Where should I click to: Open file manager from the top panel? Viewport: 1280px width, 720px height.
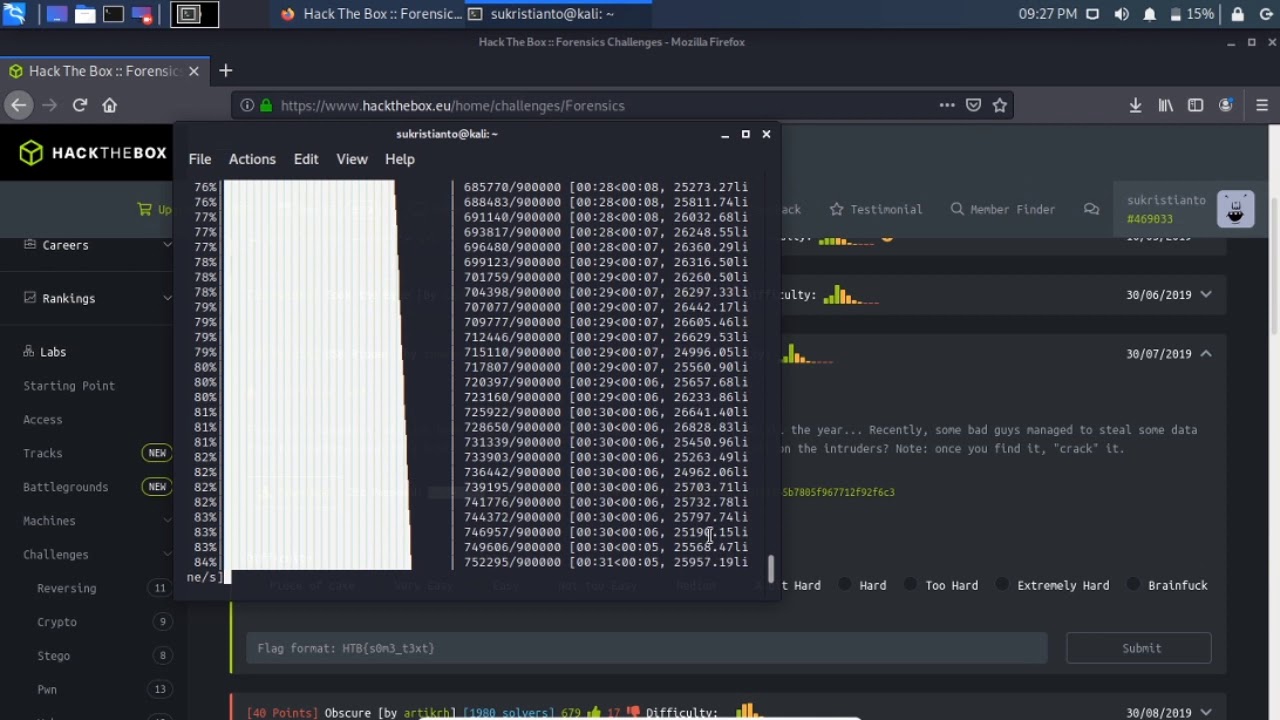pos(85,14)
